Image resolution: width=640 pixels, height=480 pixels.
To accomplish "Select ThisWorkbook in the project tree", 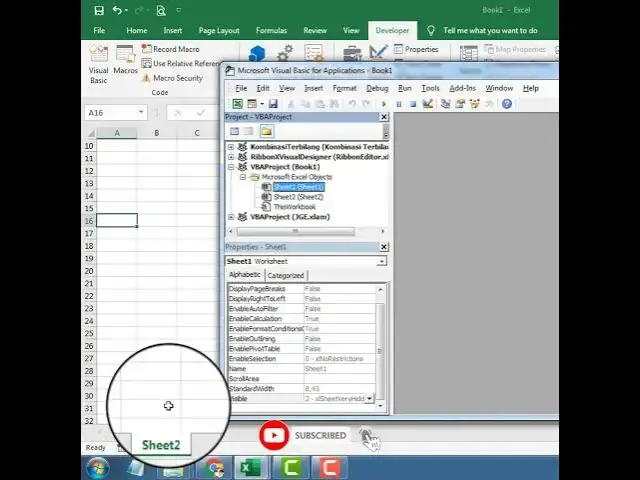I will (x=294, y=207).
